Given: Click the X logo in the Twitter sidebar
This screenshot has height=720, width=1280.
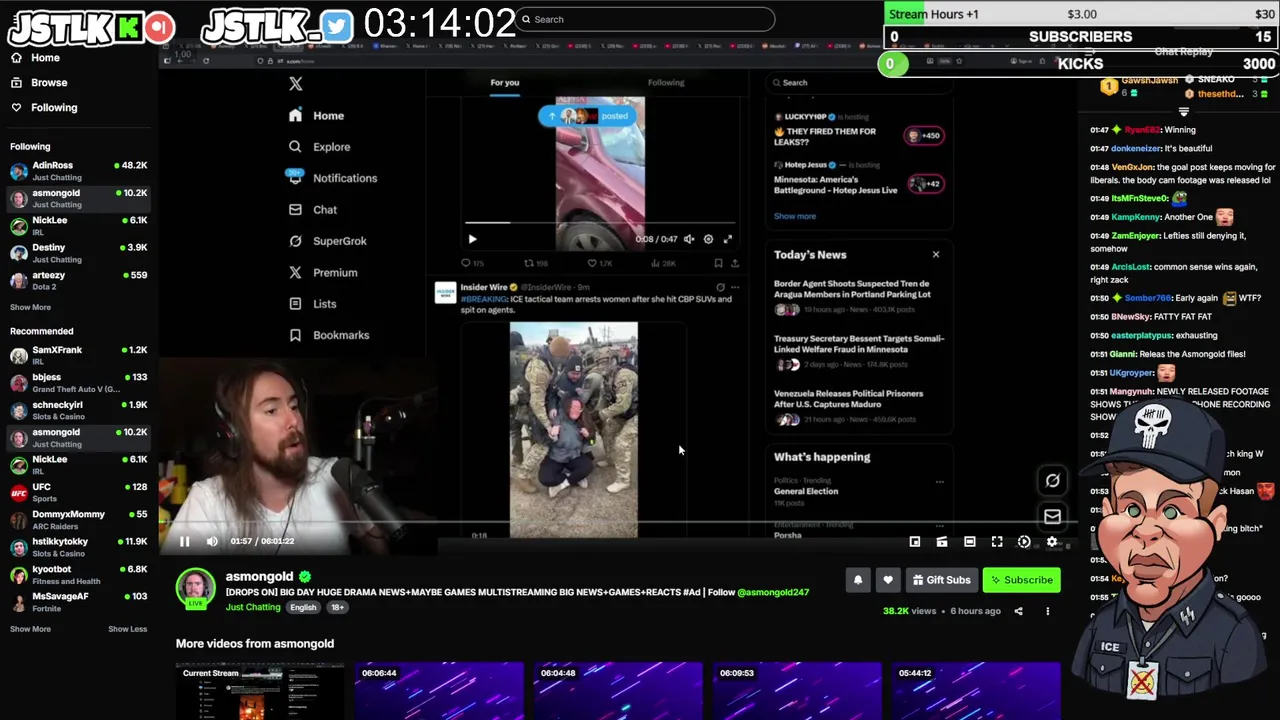Looking at the screenshot, I should [x=295, y=84].
